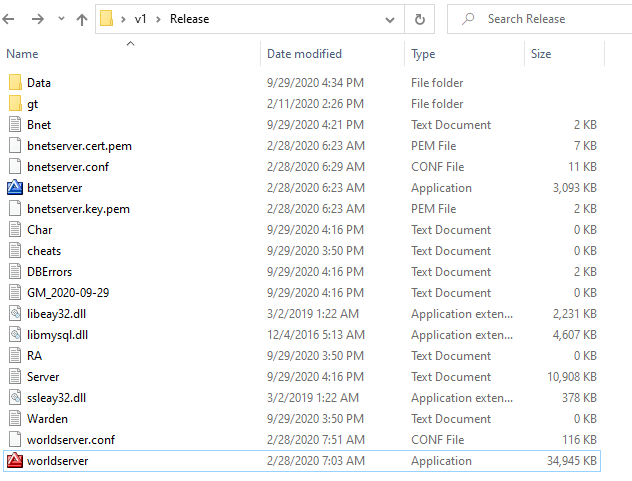
Task: Expand the chevron before v1 in the path
Action: coord(123,19)
